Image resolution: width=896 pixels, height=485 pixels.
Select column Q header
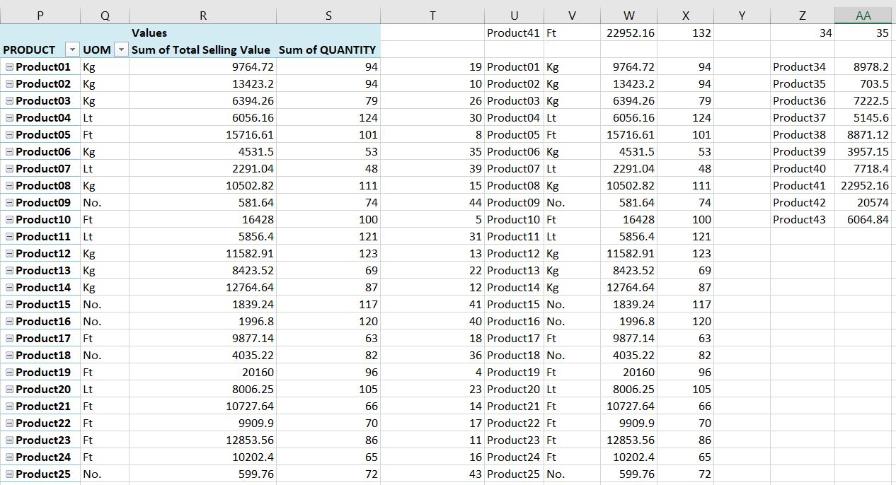point(105,15)
